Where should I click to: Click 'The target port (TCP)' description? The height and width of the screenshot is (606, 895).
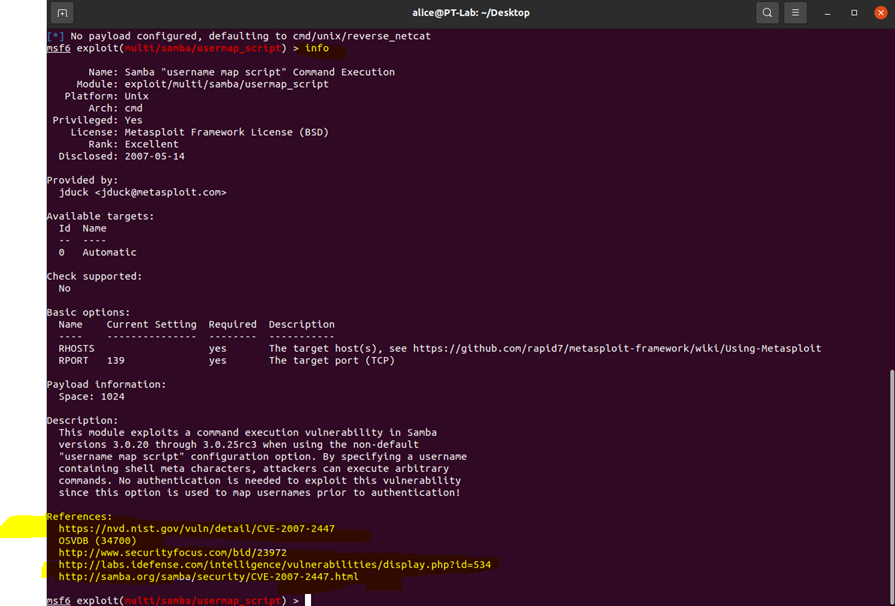tap(332, 360)
